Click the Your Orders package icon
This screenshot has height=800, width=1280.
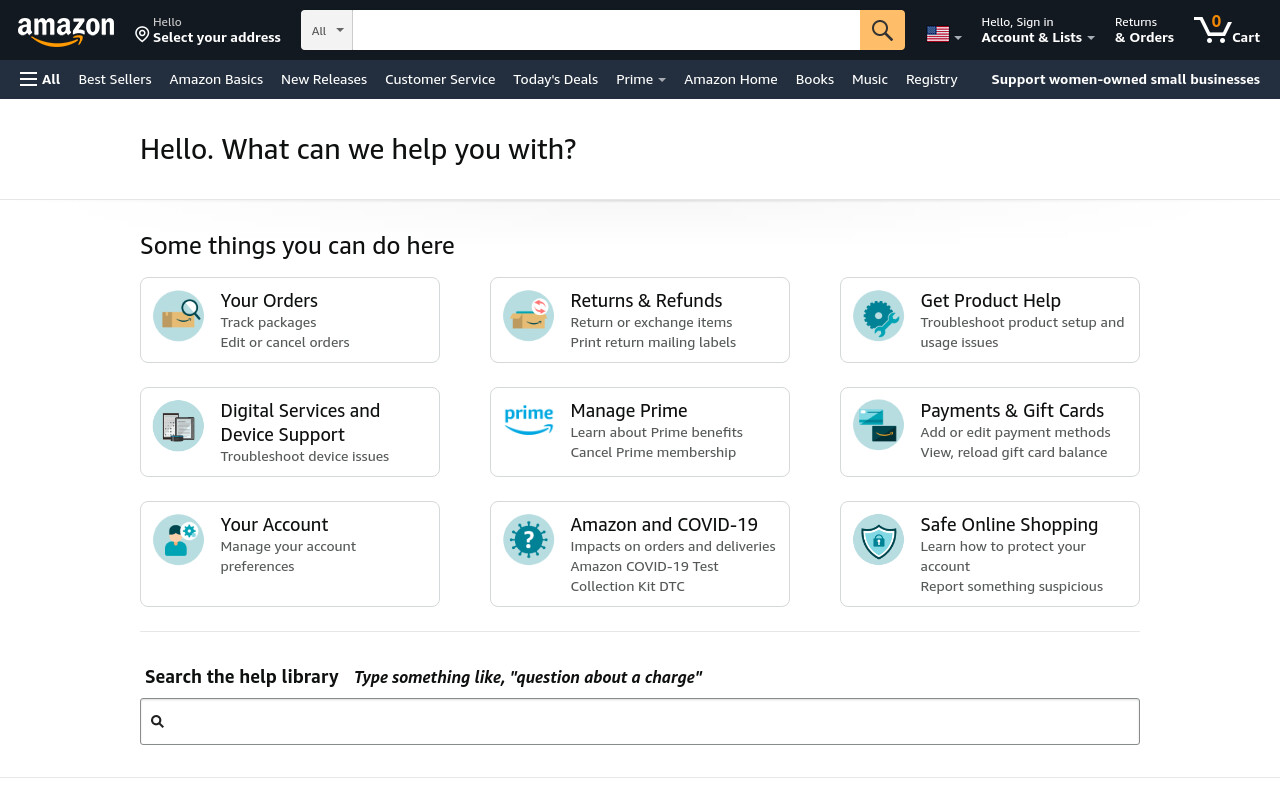178,316
